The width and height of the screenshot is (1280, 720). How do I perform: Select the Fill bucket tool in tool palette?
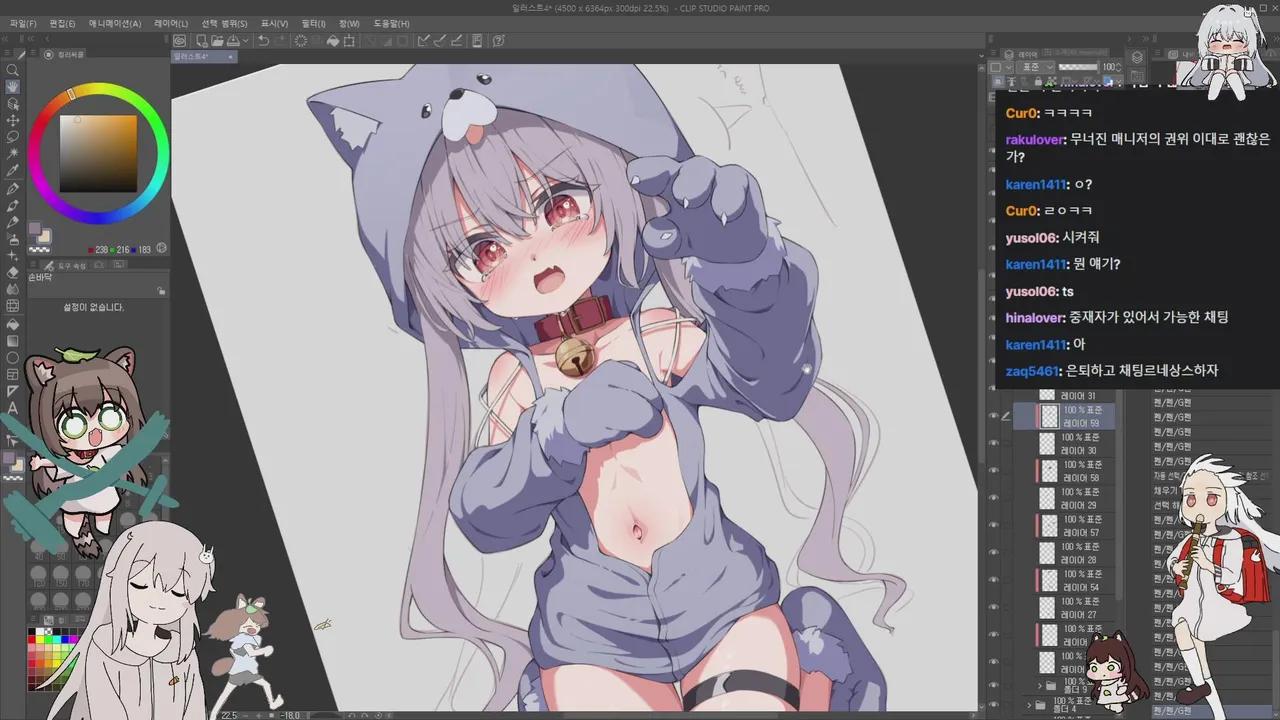pyautogui.click(x=13, y=324)
